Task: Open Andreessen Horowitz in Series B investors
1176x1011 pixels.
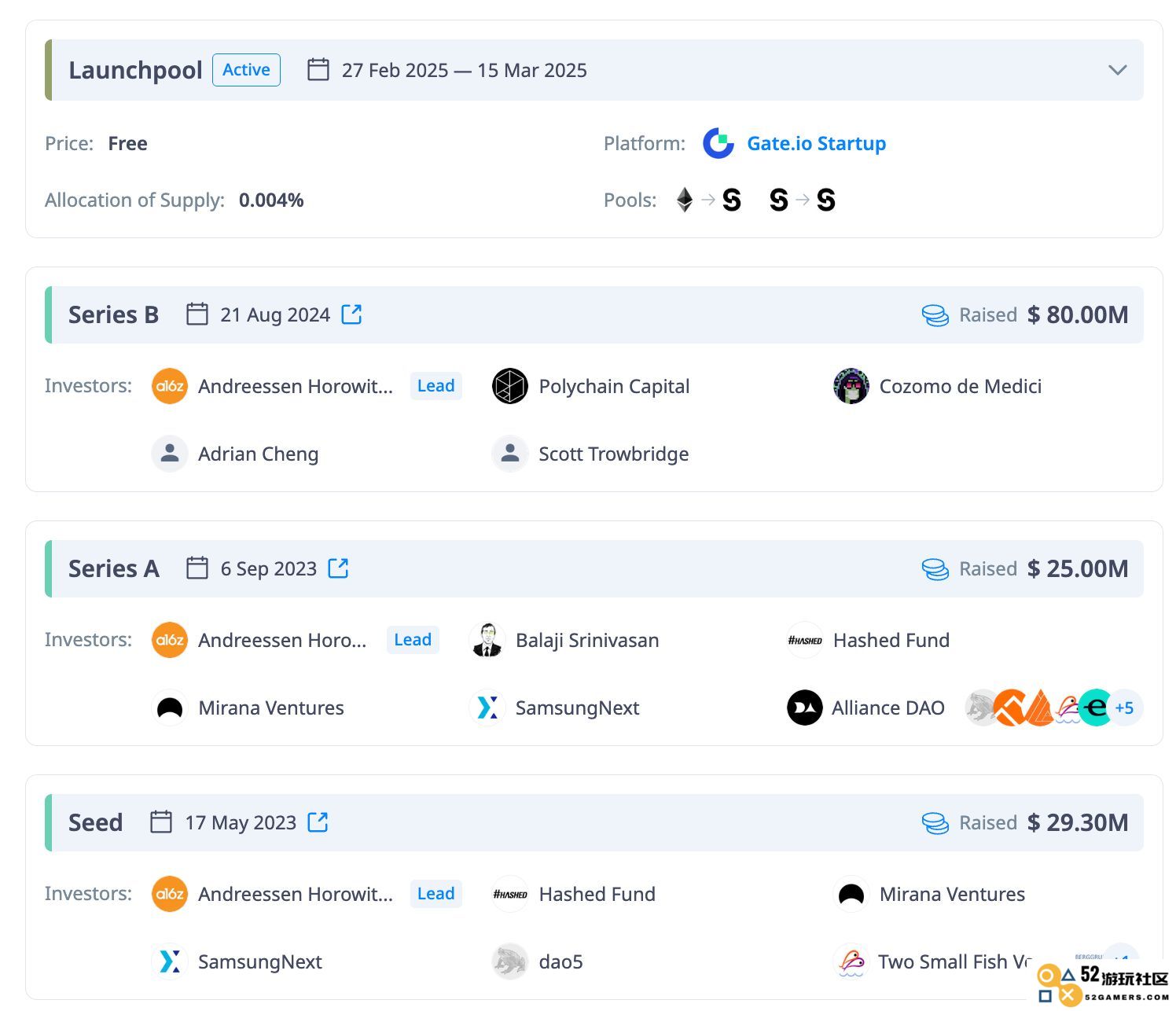Action: coord(295,386)
